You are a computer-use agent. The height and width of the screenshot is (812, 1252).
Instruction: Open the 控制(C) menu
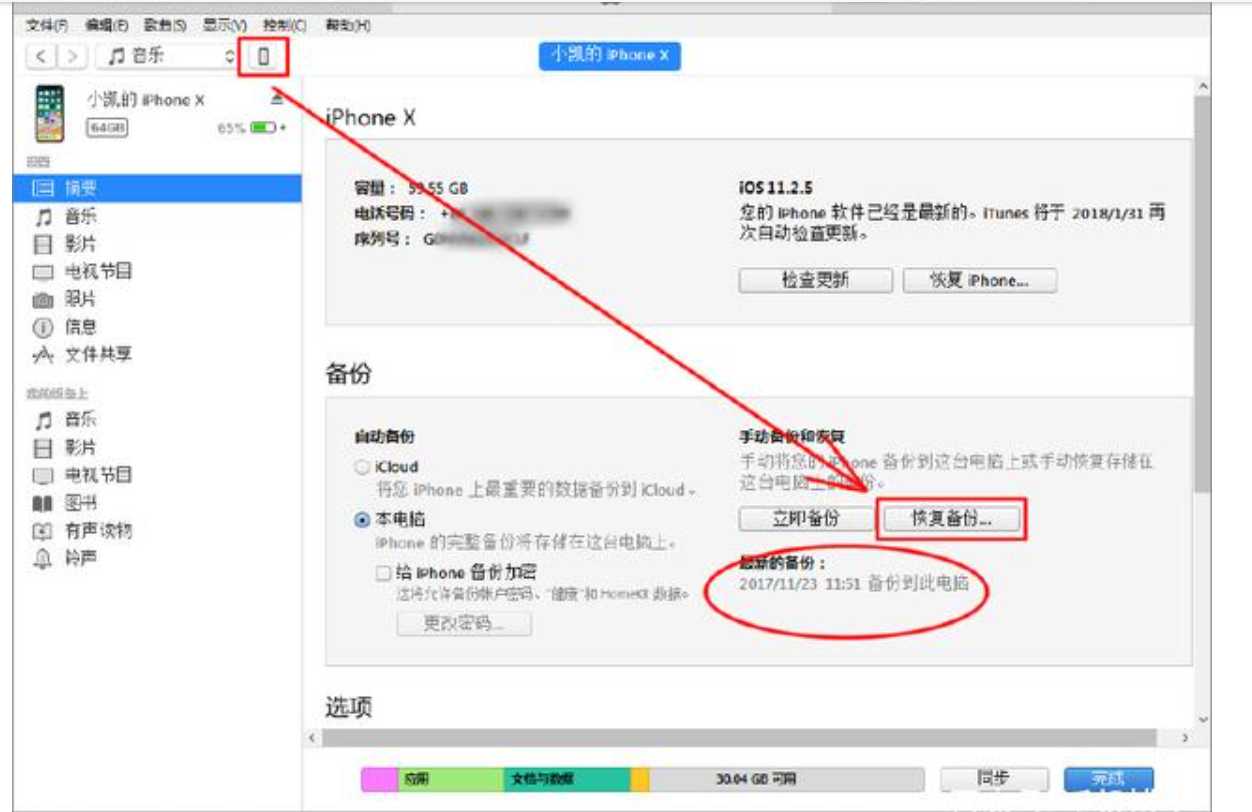284,24
